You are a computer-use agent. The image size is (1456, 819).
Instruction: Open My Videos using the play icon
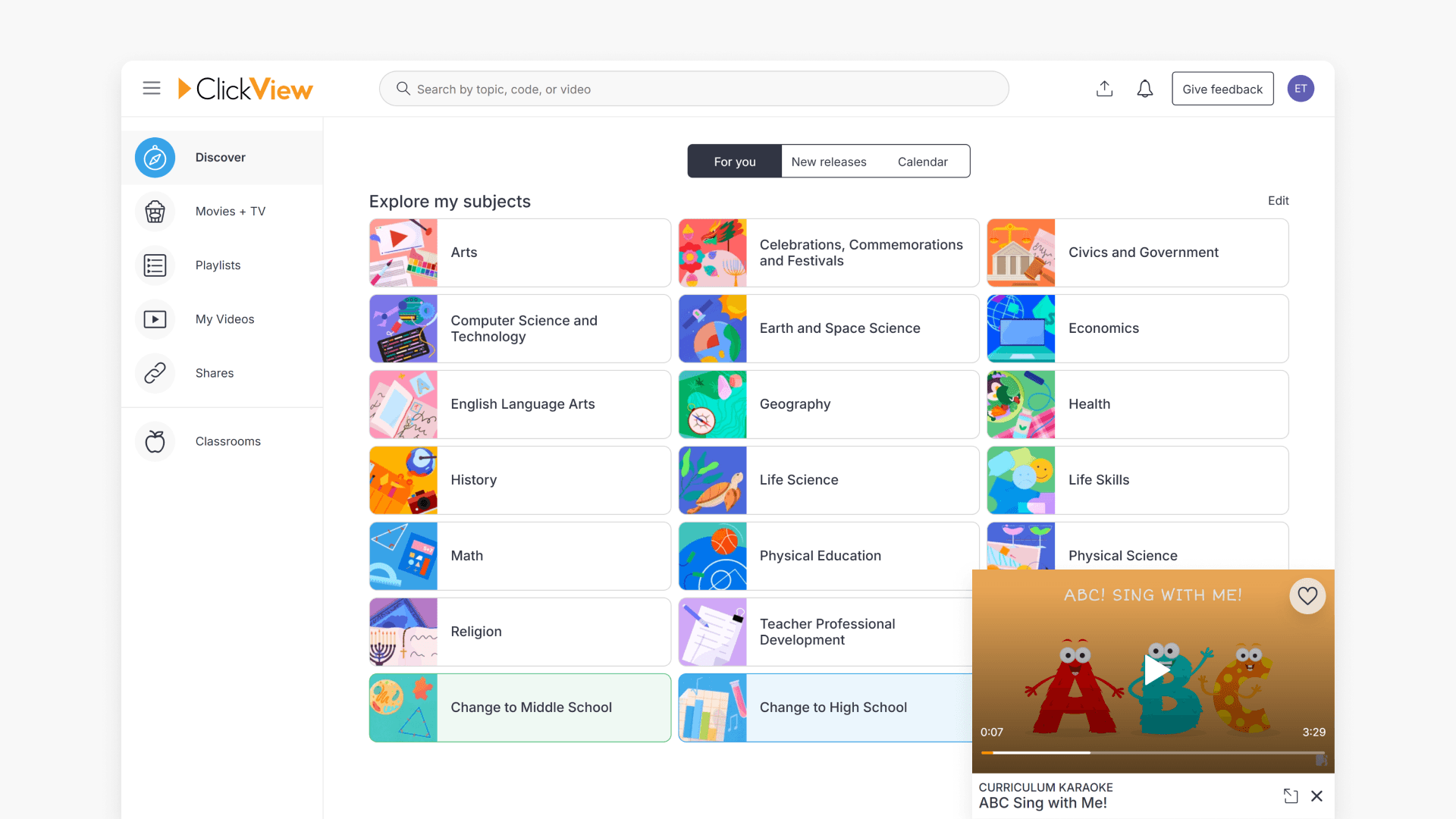tap(155, 319)
